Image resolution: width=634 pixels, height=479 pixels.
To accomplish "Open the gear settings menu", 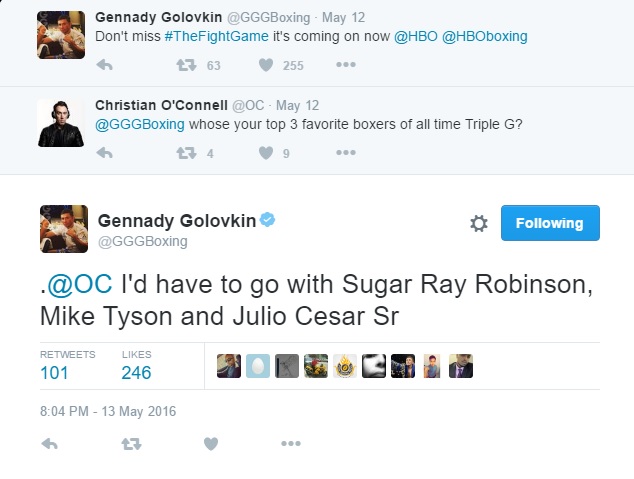I will pyautogui.click(x=479, y=224).
